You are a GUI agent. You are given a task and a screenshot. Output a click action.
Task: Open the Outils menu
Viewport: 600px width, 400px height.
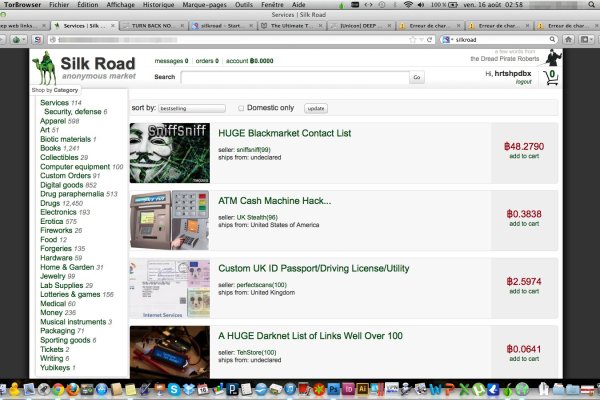click(244, 5)
